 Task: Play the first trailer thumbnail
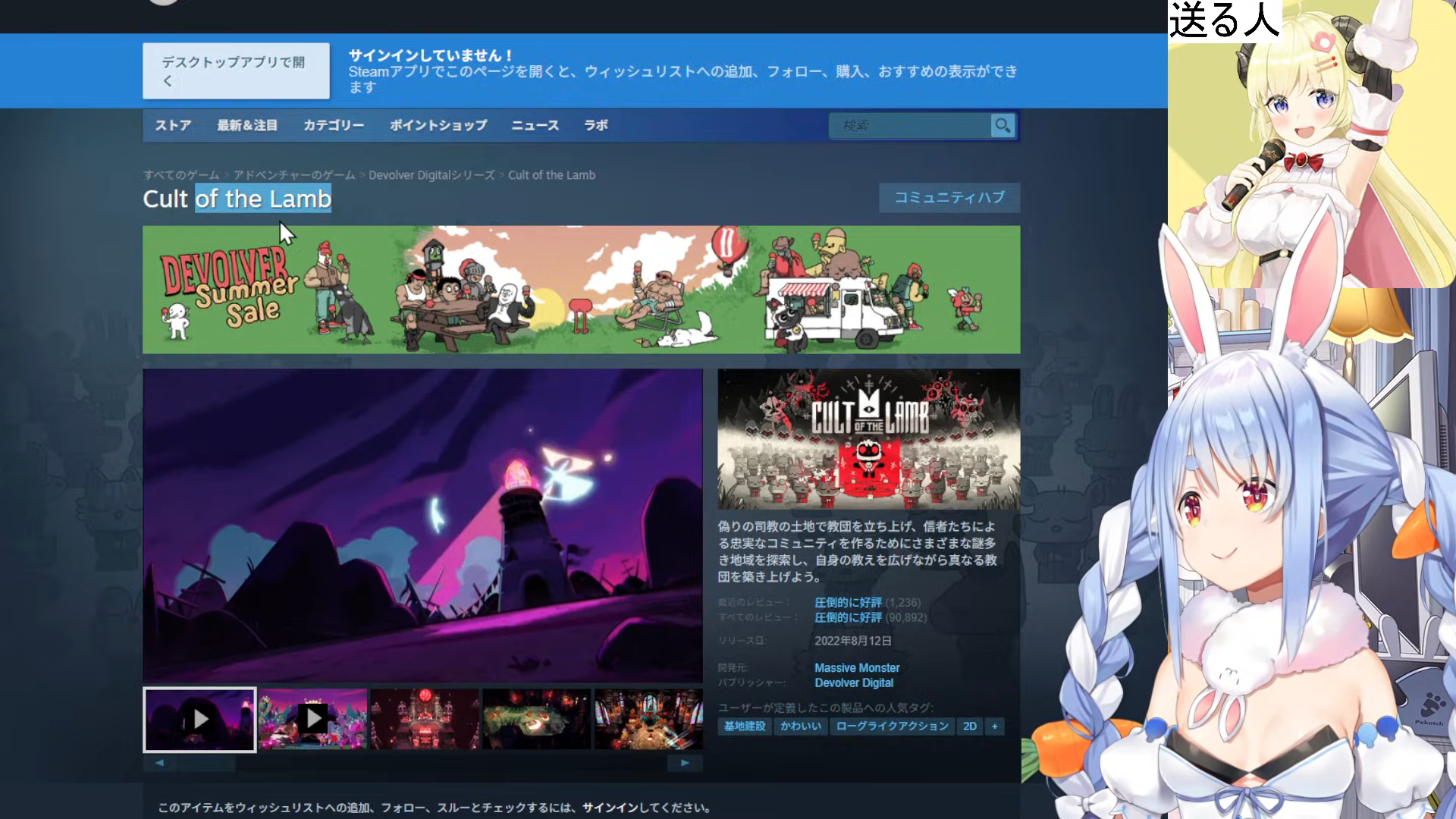[199, 719]
